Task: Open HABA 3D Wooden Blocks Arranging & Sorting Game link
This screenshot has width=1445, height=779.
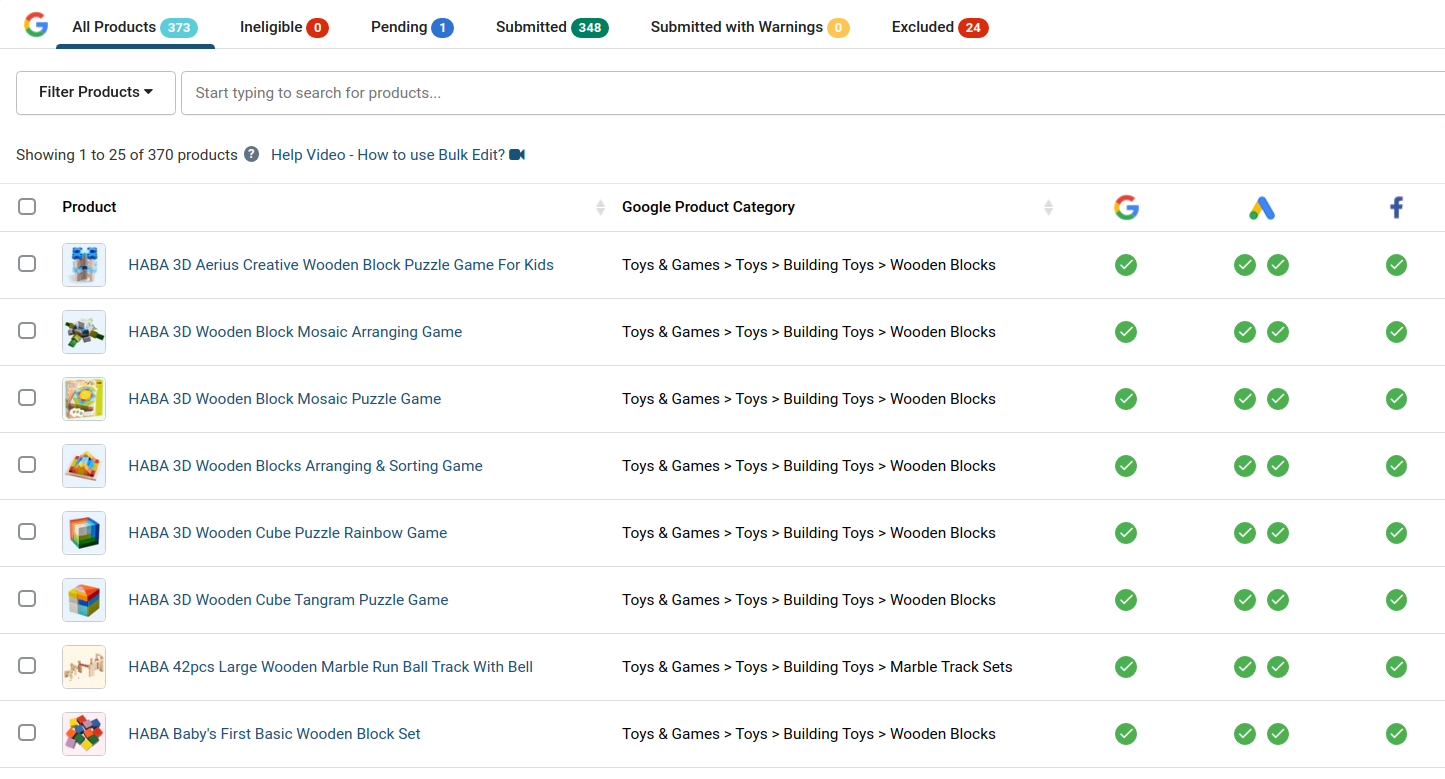Action: pyautogui.click(x=306, y=466)
